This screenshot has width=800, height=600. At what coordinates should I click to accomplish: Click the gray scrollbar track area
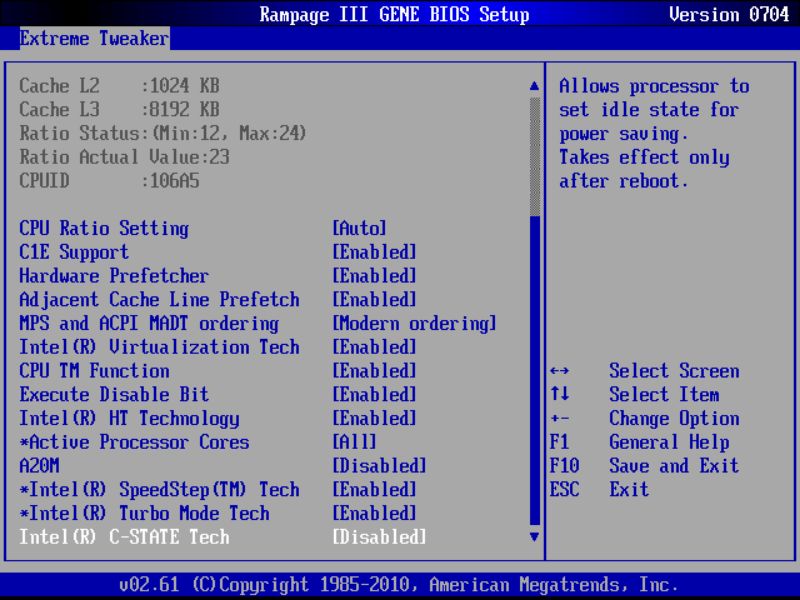pos(534,157)
